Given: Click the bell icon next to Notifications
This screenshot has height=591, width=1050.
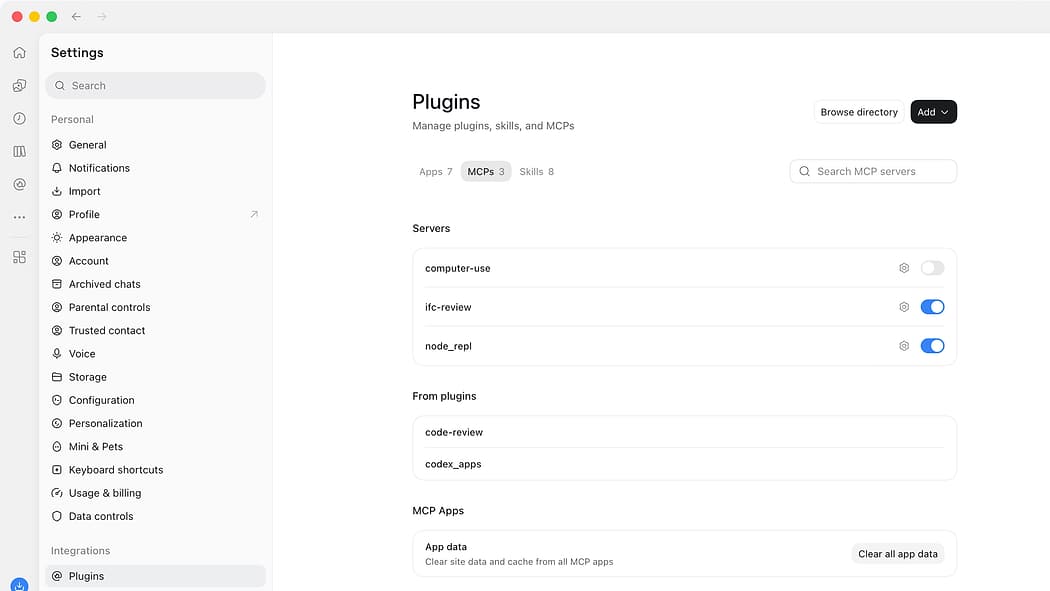Looking at the screenshot, I should [x=57, y=168].
